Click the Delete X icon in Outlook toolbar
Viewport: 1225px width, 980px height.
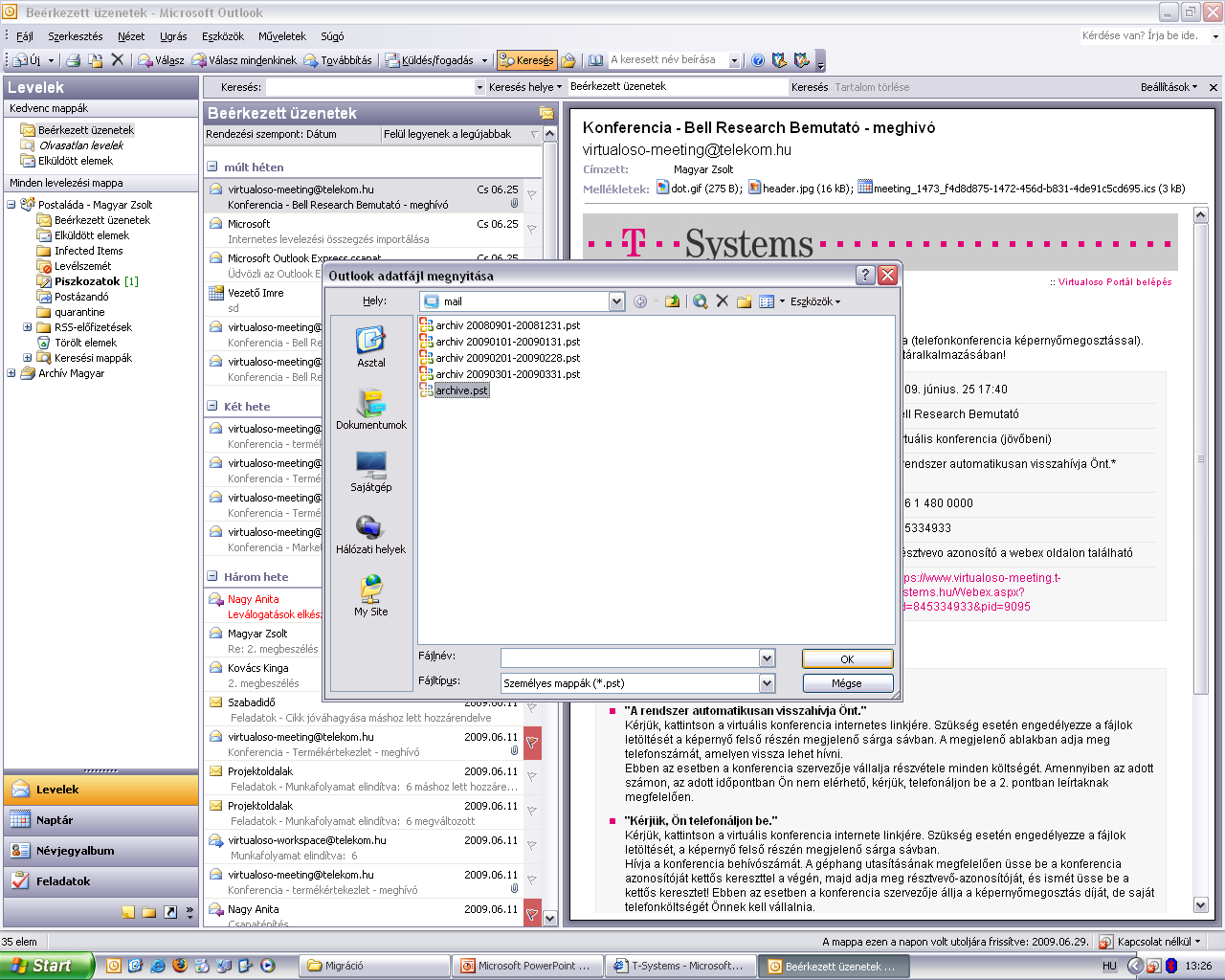pyautogui.click(x=118, y=60)
